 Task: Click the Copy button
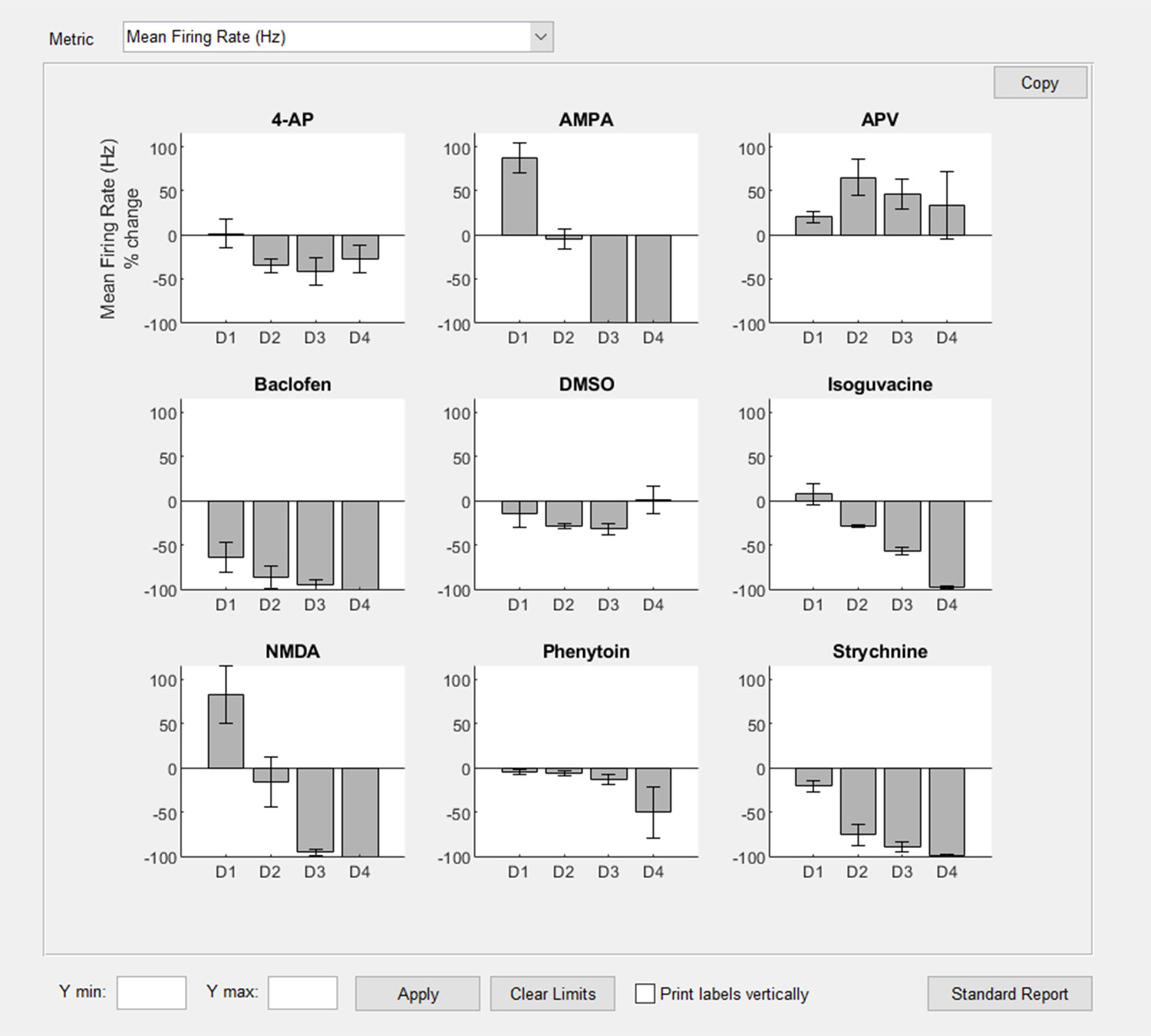tap(1040, 83)
